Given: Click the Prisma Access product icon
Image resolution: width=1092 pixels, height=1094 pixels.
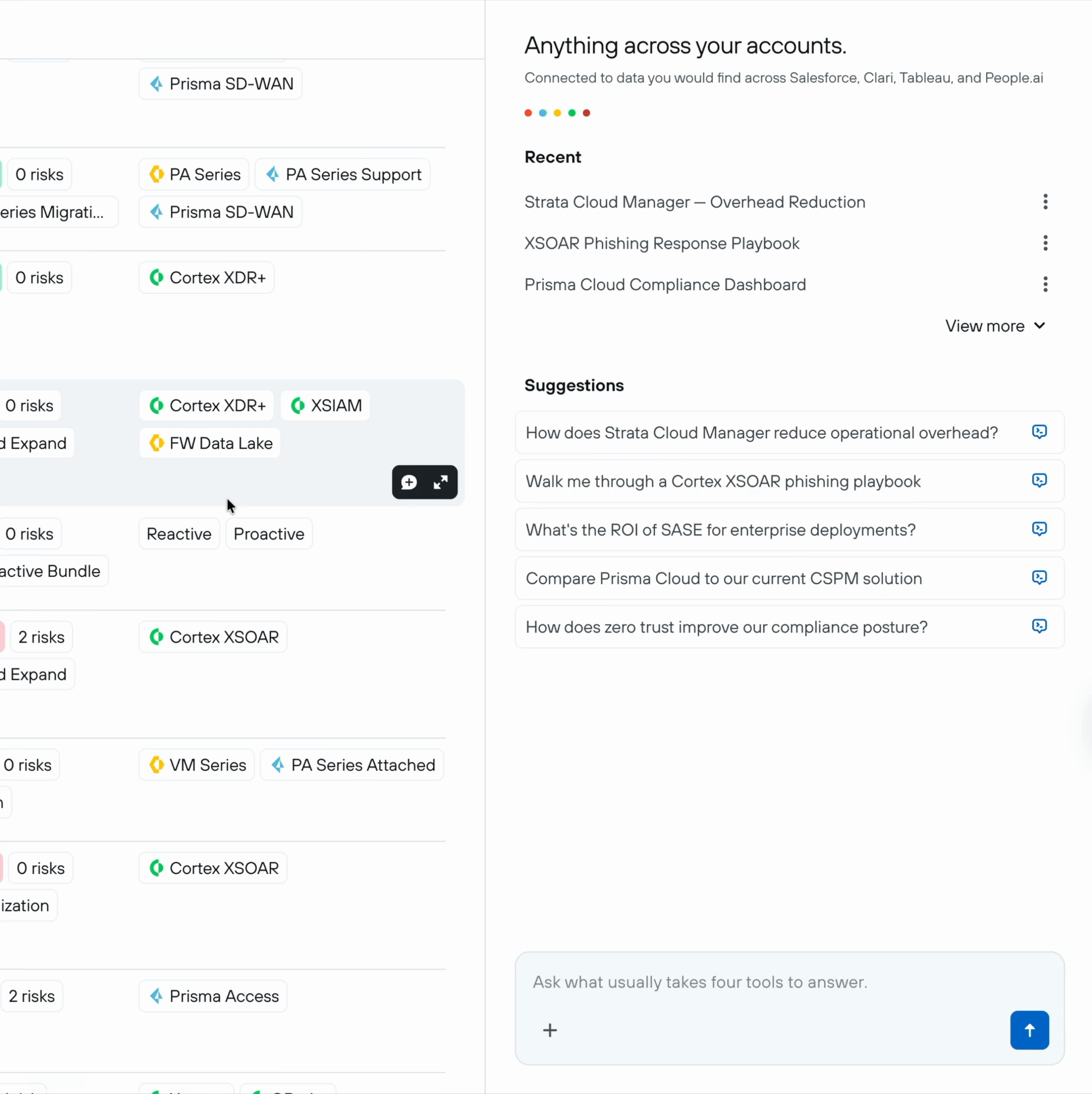Looking at the screenshot, I should tap(157, 996).
